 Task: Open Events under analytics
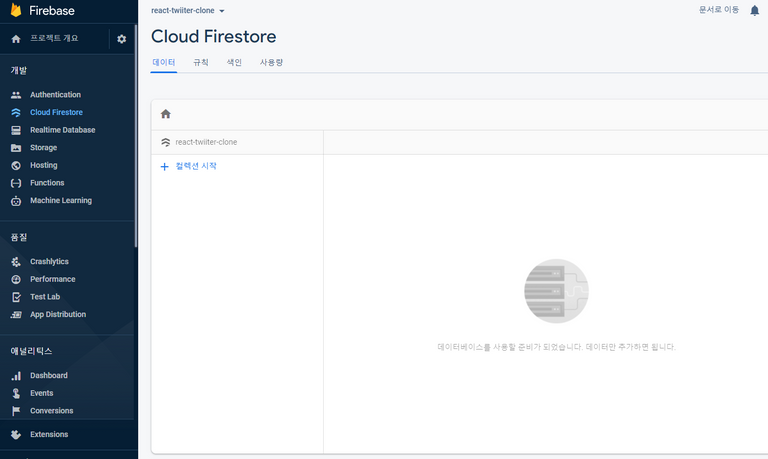(x=42, y=393)
